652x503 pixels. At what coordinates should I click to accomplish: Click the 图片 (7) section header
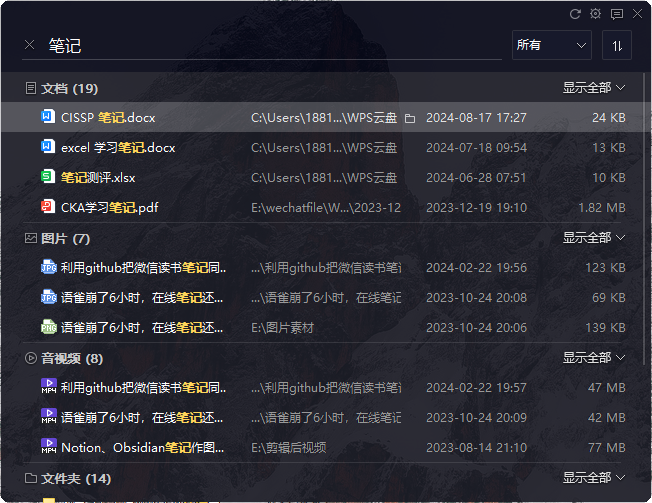point(65,238)
